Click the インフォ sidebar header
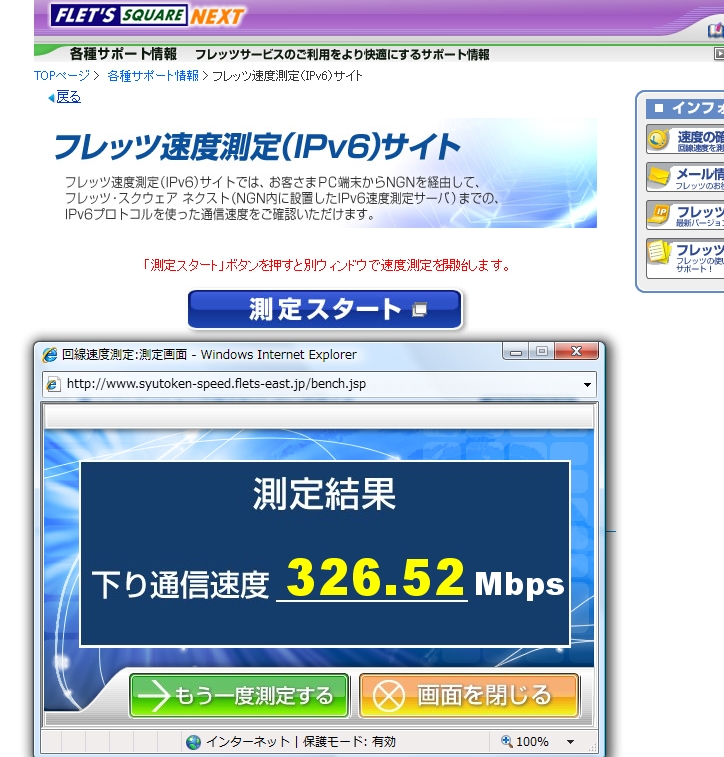This screenshot has height=757, width=724. 685,108
